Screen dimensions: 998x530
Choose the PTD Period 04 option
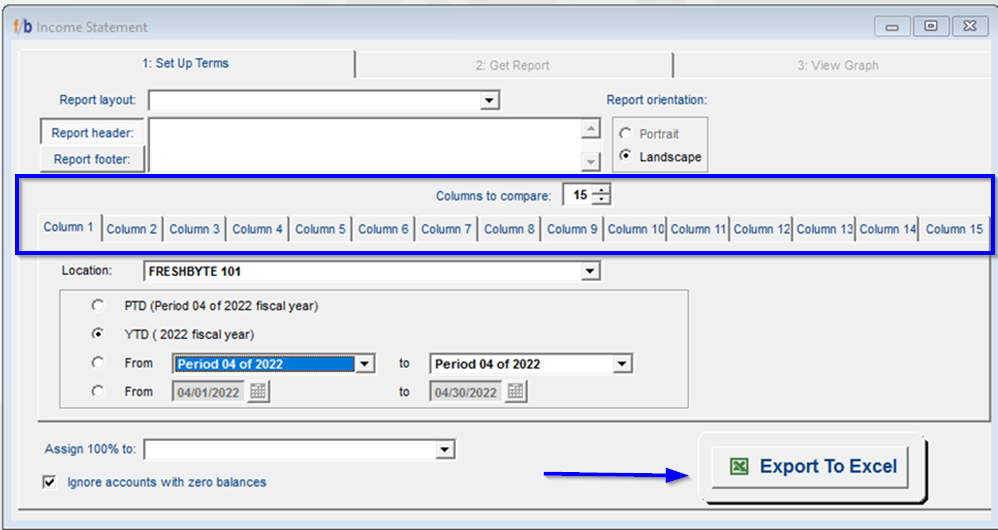click(x=98, y=306)
